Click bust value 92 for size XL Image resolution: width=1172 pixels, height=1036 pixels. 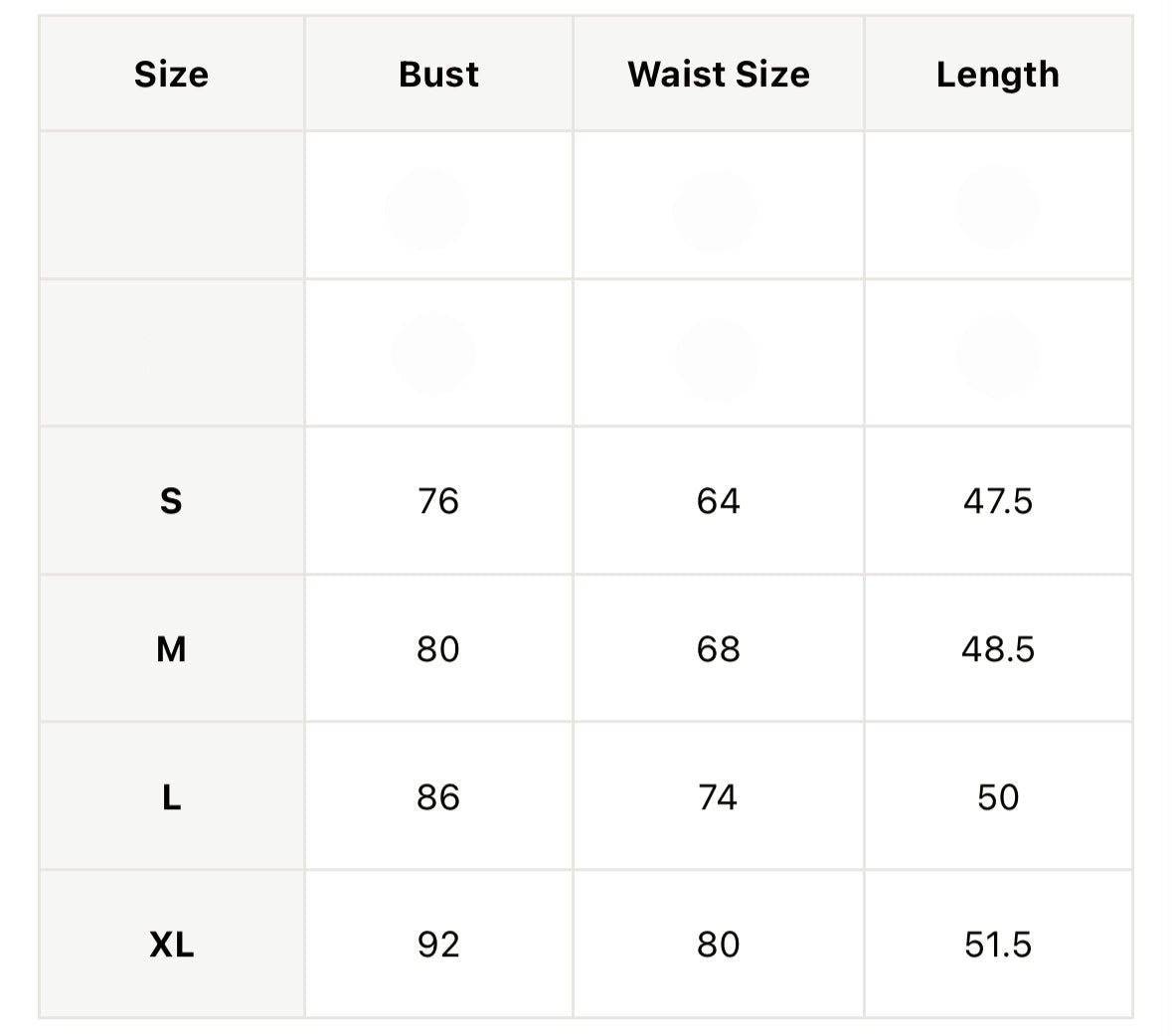438,945
